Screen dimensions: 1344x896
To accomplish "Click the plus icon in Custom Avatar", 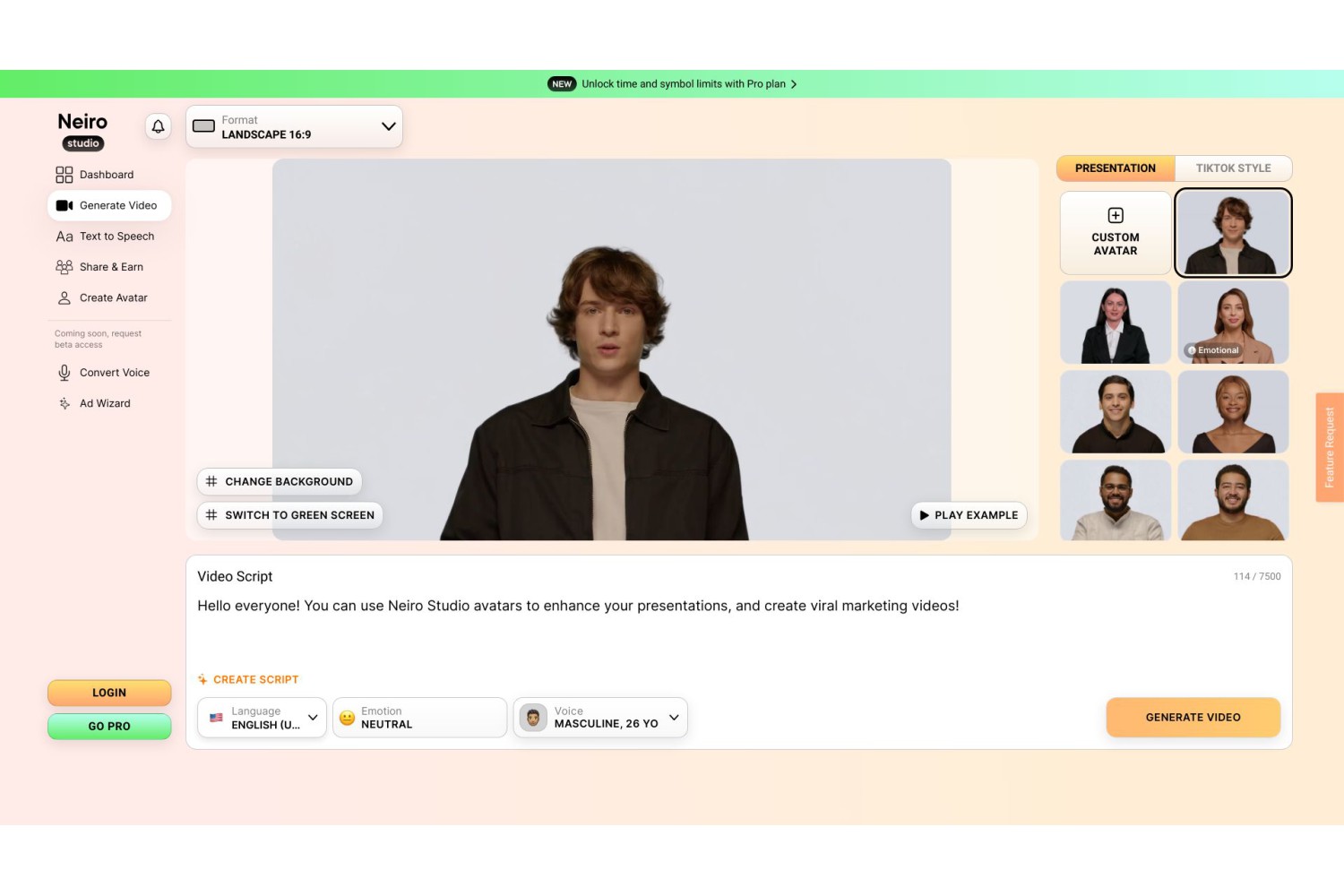I will [x=1116, y=215].
